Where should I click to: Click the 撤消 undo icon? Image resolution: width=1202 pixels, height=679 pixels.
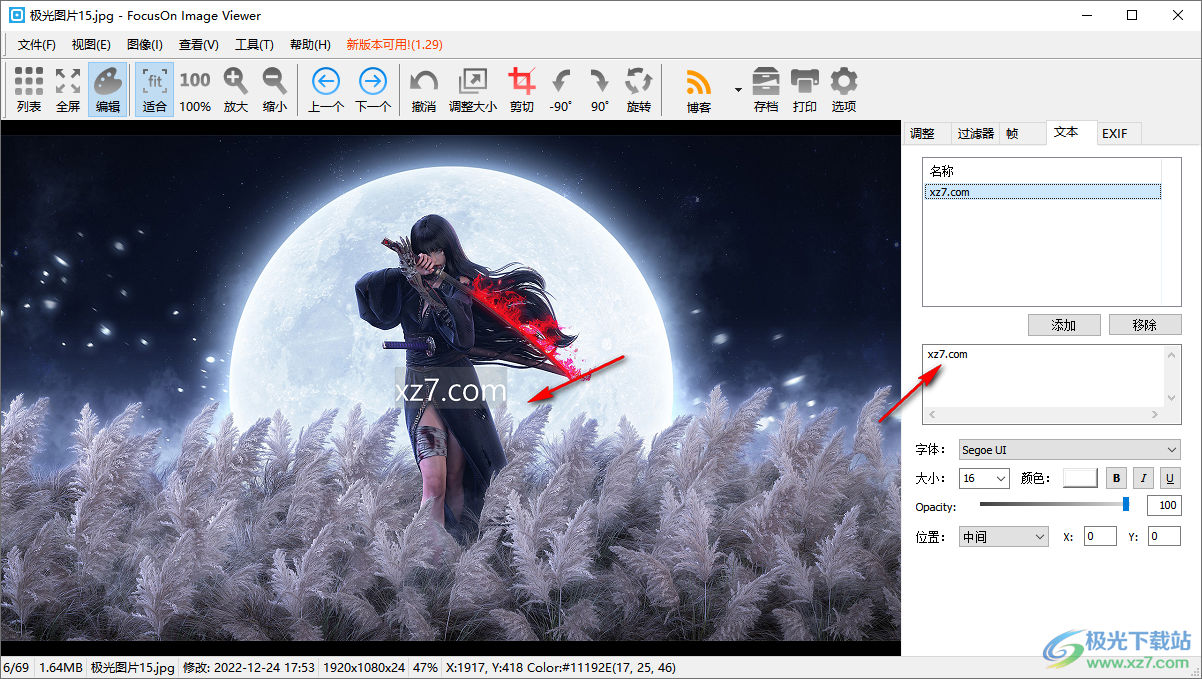coord(424,90)
